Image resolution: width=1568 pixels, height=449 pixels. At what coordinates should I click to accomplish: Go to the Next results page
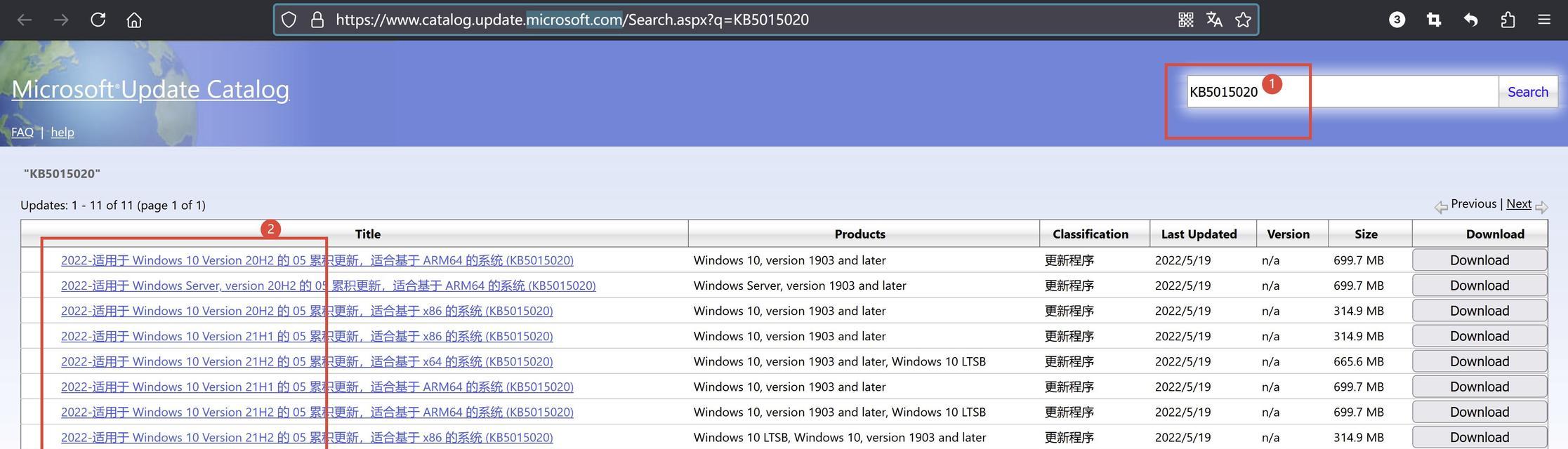click(1519, 203)
